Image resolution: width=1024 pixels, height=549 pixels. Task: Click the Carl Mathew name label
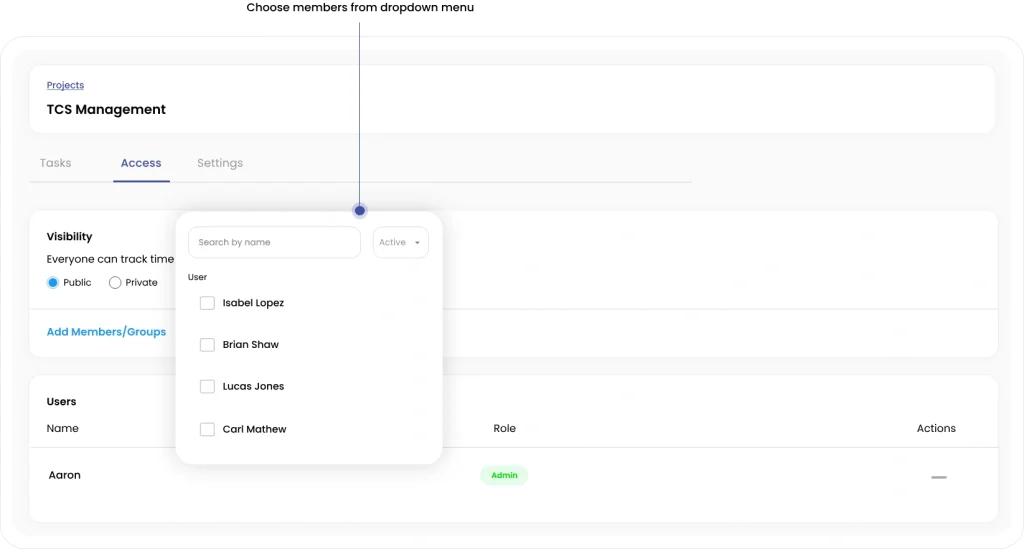click(x=255, y=430)
